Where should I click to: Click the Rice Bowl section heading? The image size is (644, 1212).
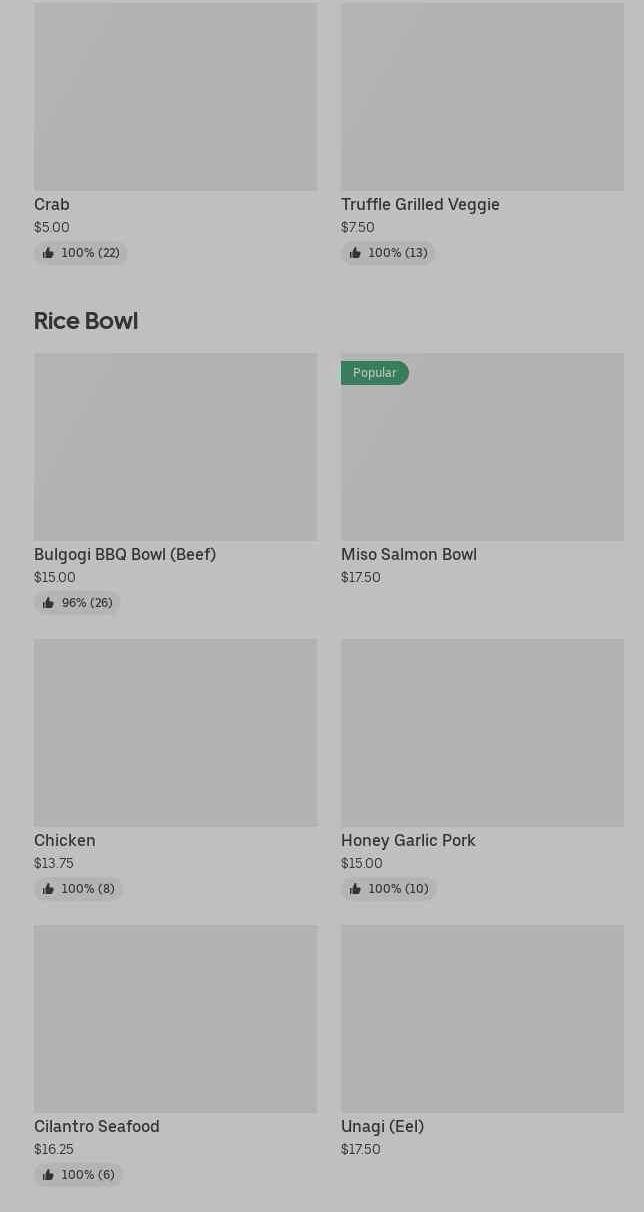pos(86,321)
